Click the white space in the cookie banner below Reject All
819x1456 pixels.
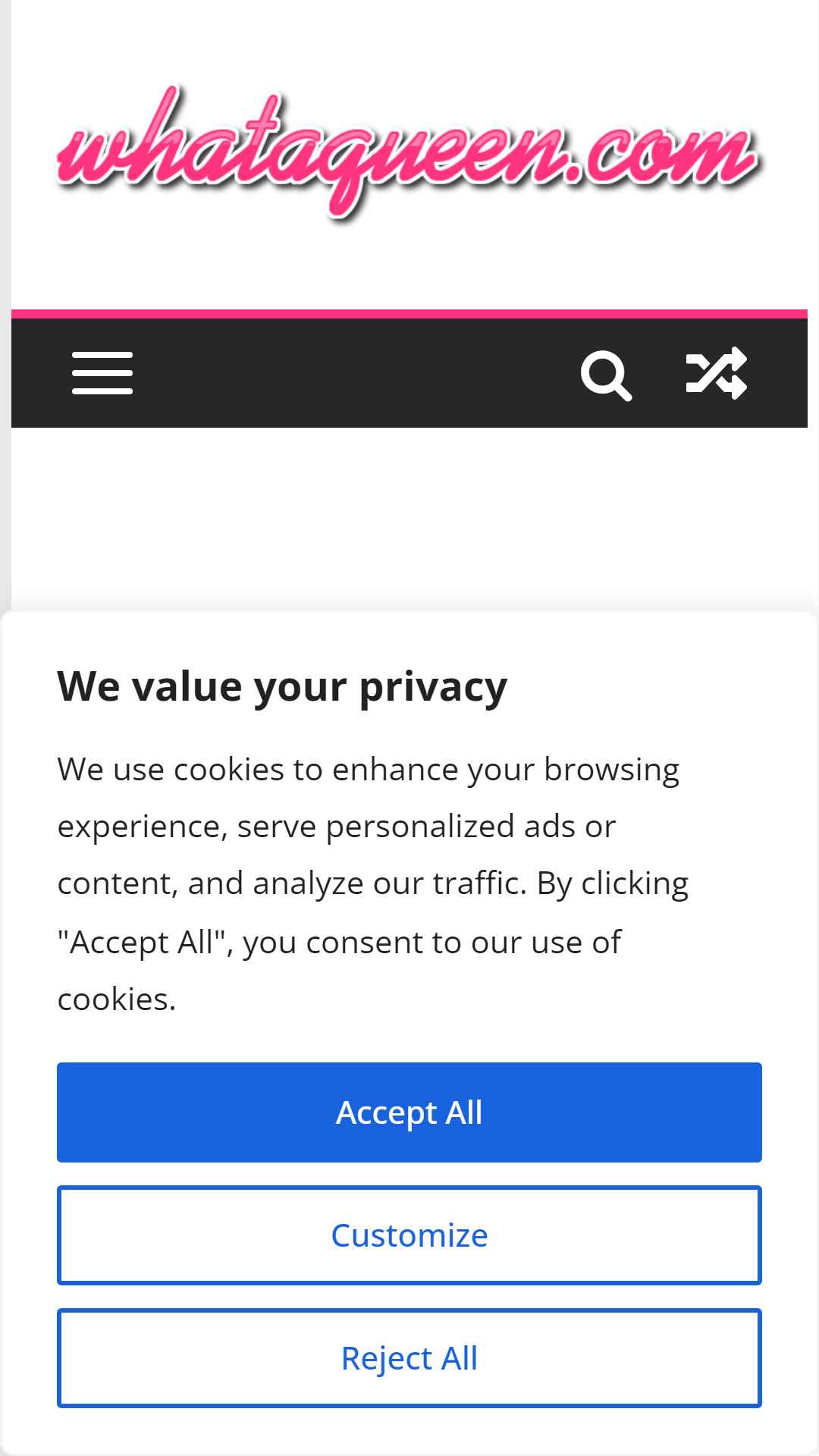coord(409,1432)
